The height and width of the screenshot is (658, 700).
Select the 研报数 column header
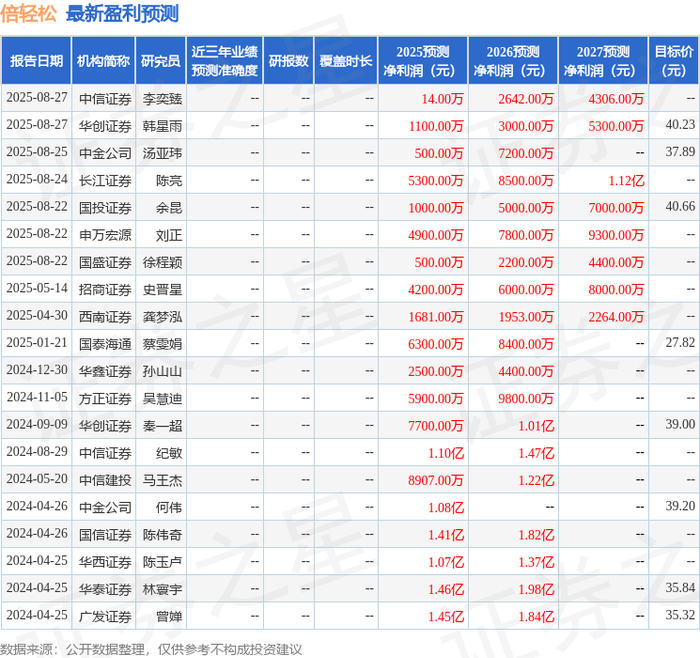click(288, 61)
